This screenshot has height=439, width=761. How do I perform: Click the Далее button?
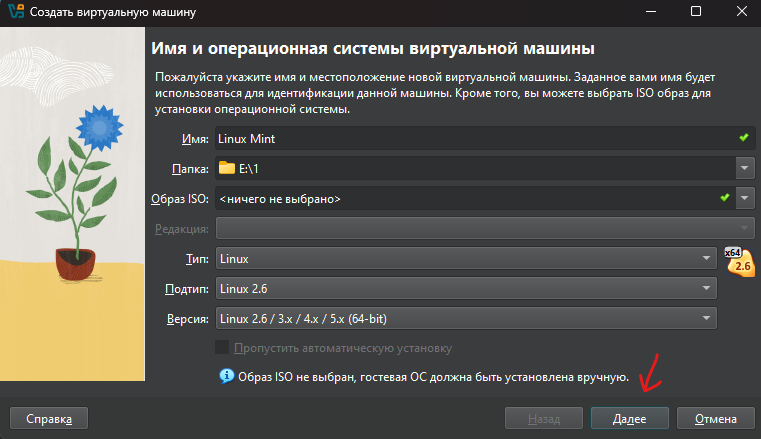629,418
